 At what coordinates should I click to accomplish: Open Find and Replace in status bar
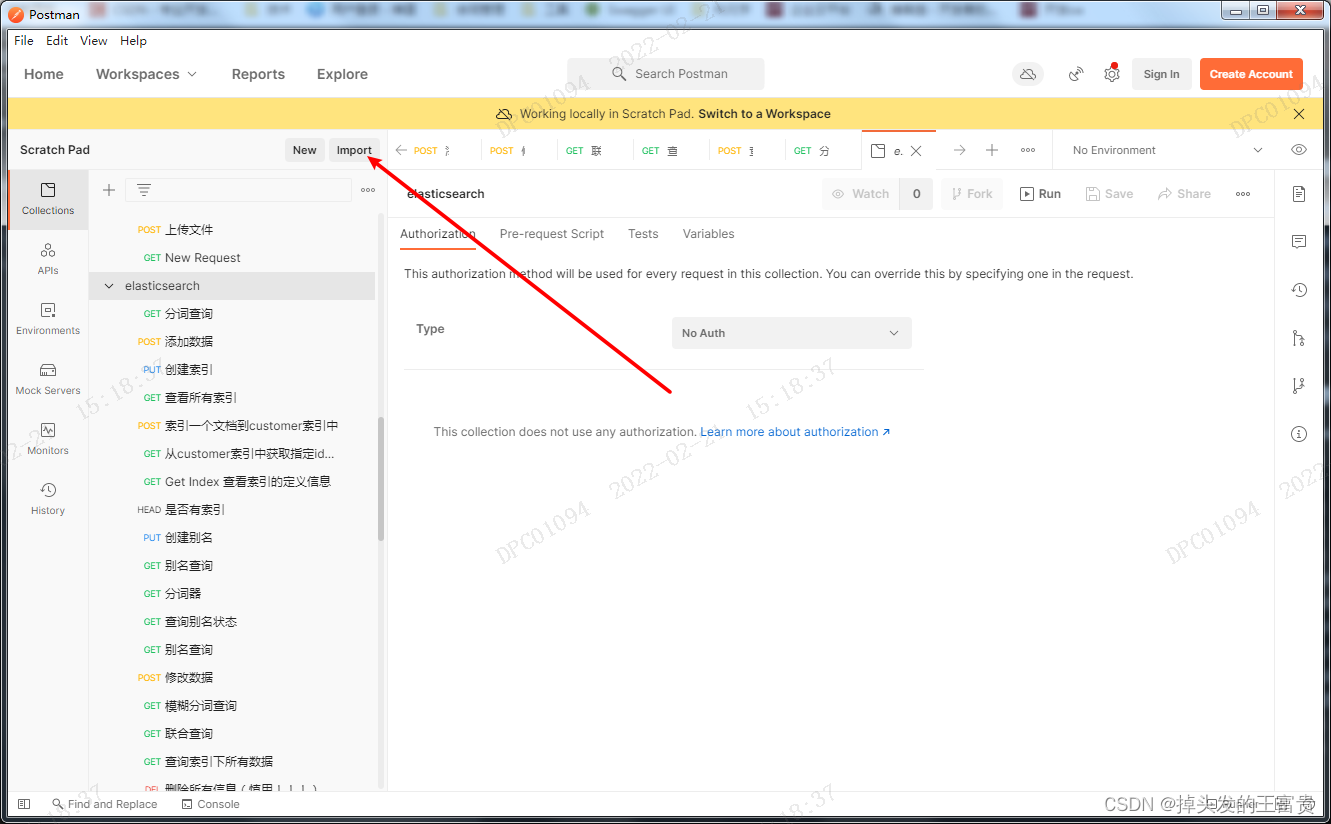click(105, 804)
